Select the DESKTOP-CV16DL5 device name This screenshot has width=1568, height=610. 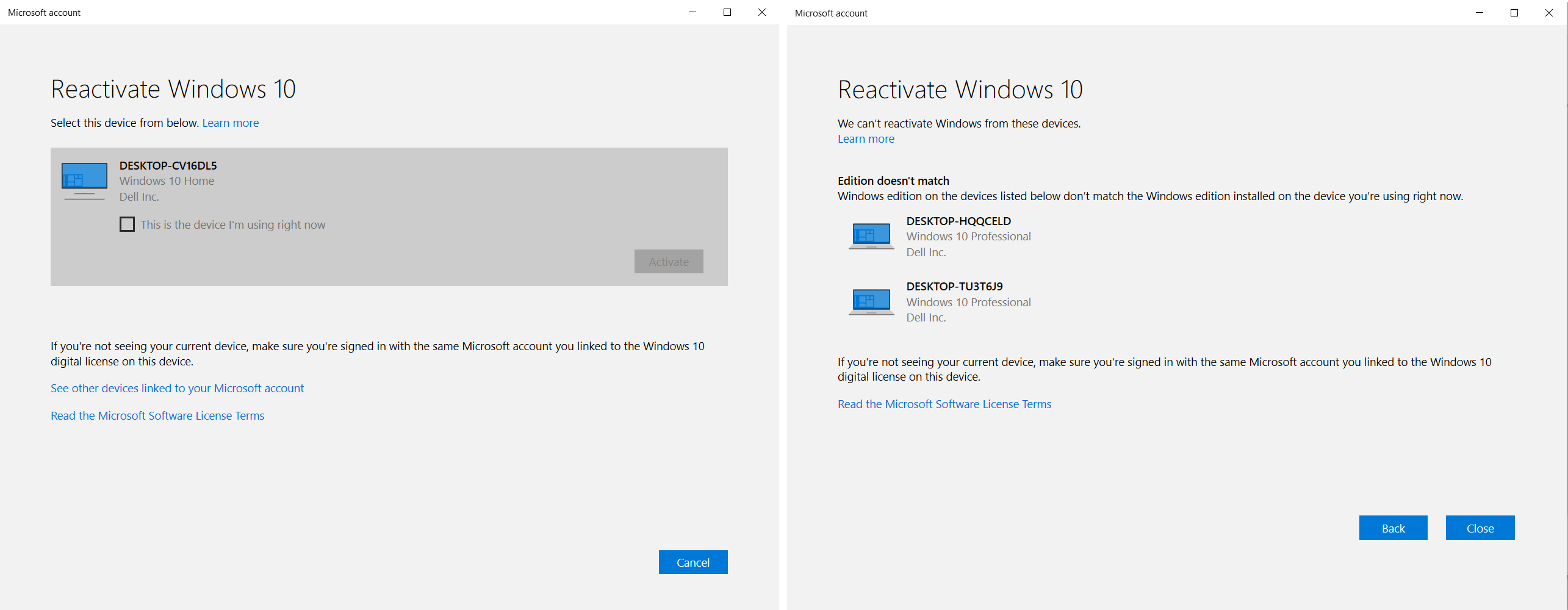[168, 166]
